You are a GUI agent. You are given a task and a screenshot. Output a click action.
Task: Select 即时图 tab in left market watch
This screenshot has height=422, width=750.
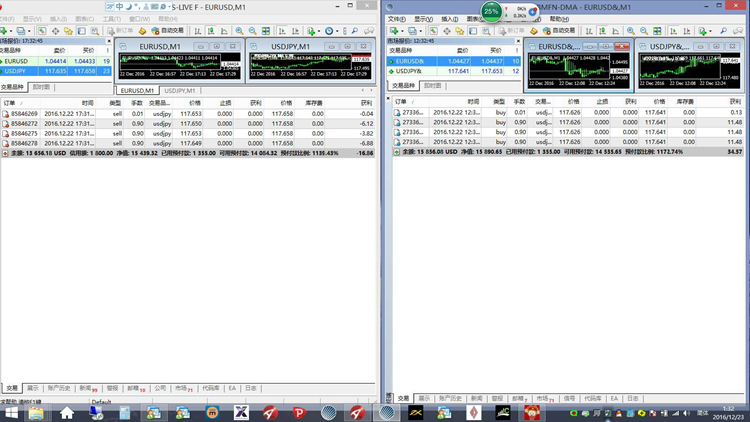click(42, 87)
